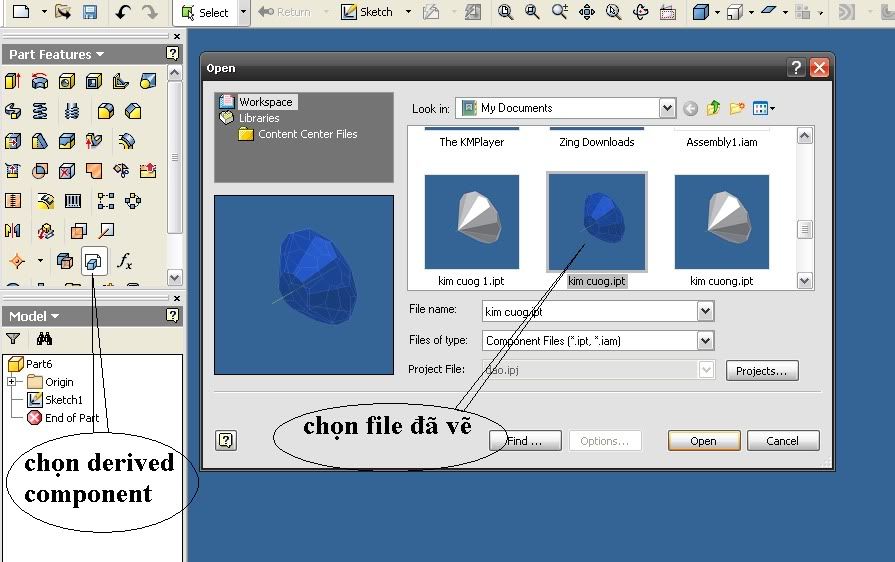Image resolution: width=895 pixels, height=562 pixels.
Task: Select the kim cuong.ipt thumbnail
Action: [x=721, y=222]
